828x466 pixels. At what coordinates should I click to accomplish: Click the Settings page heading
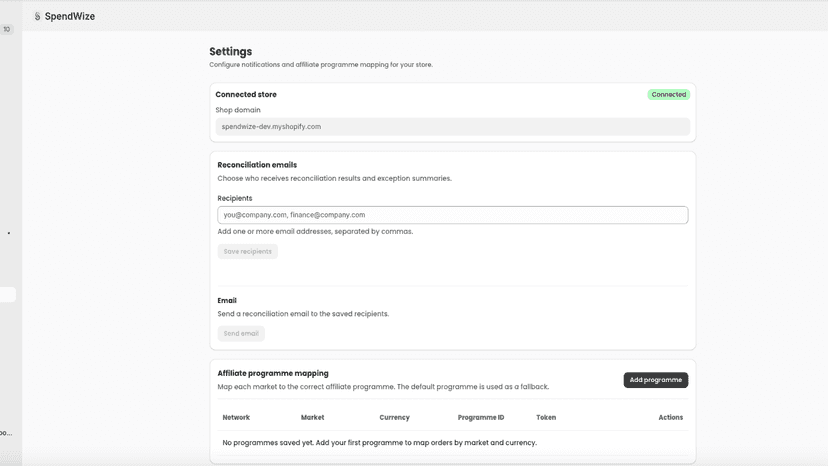coord(231,51)
